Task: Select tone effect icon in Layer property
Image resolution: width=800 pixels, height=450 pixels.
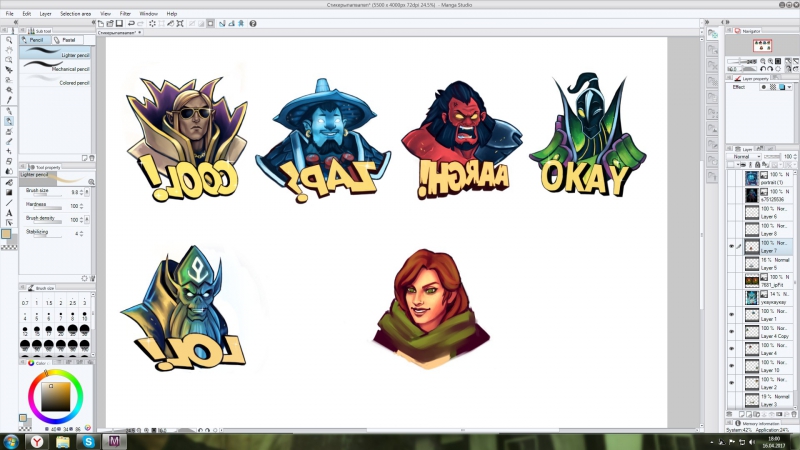Action: pos(772,87)
